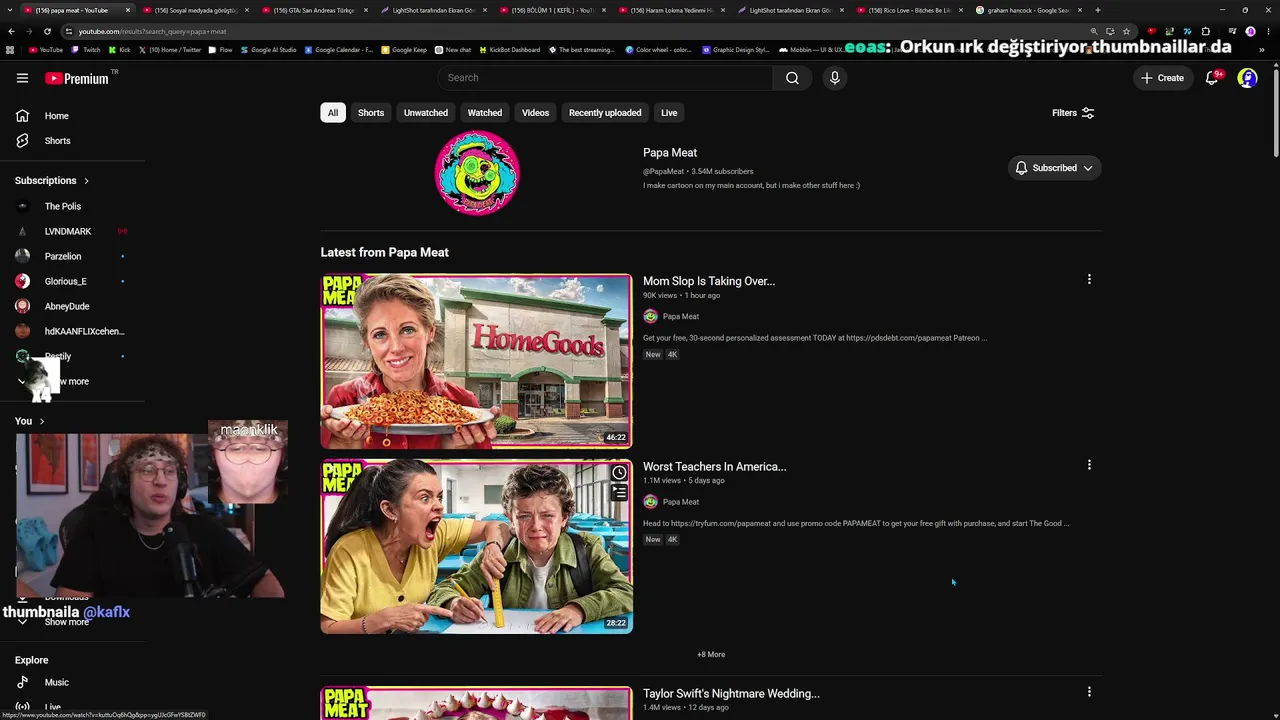1280x720 pixels.
Task: Open Google AI Studio bookmark
Action: click(269, 50)
